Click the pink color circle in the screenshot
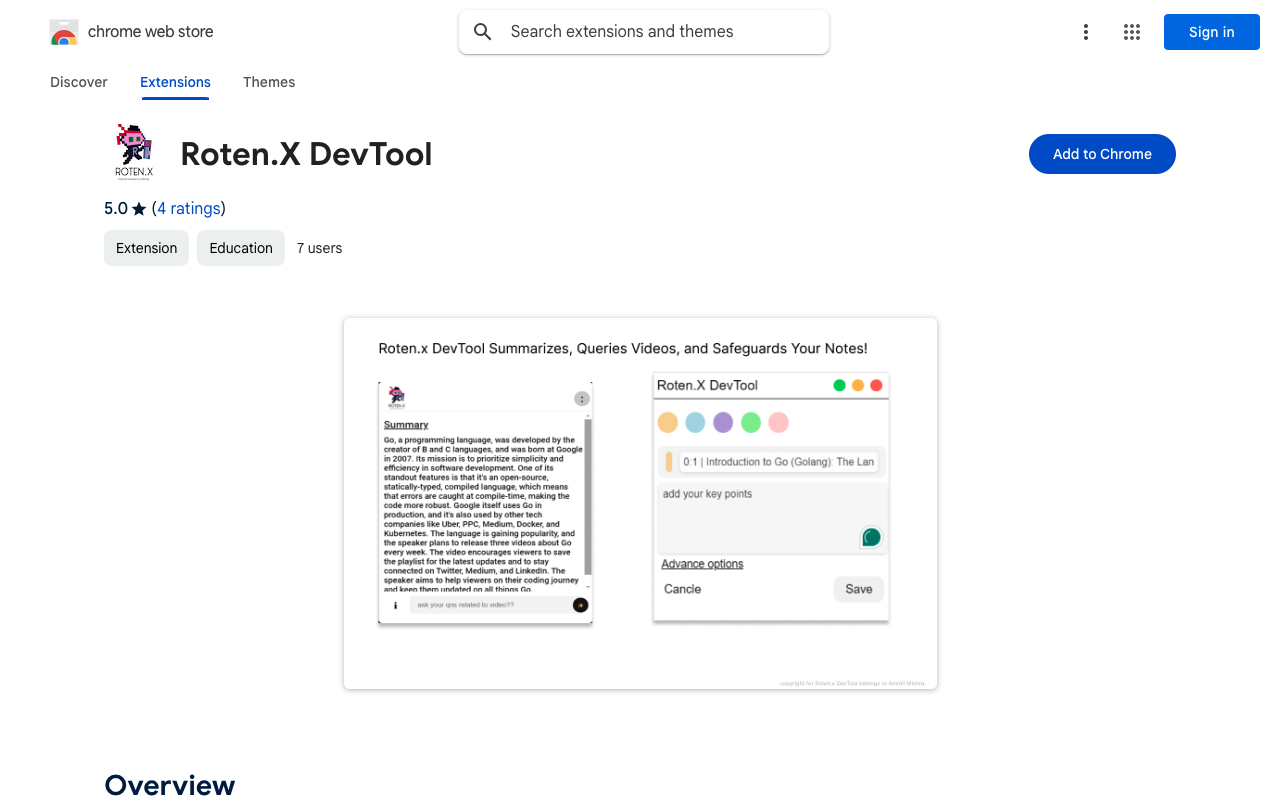 pyautogui.click(x=779, y=422)
